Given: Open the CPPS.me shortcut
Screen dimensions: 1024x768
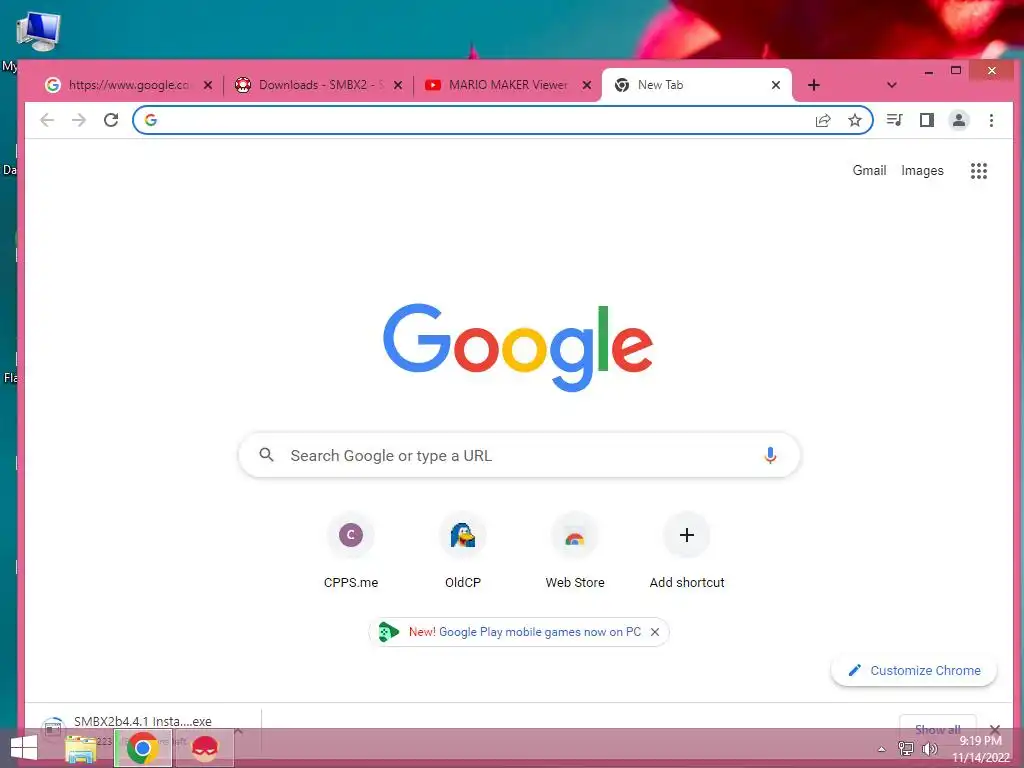Looking at the screenshot, I should point(351,551).
